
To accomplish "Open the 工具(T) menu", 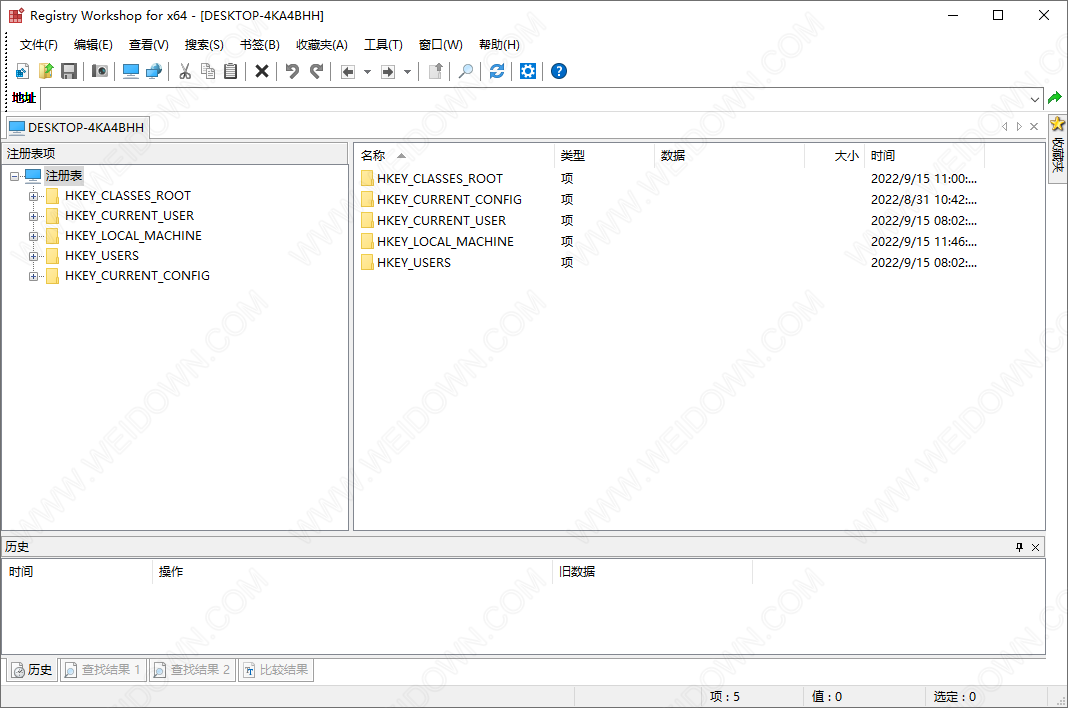I will [383, 45].
